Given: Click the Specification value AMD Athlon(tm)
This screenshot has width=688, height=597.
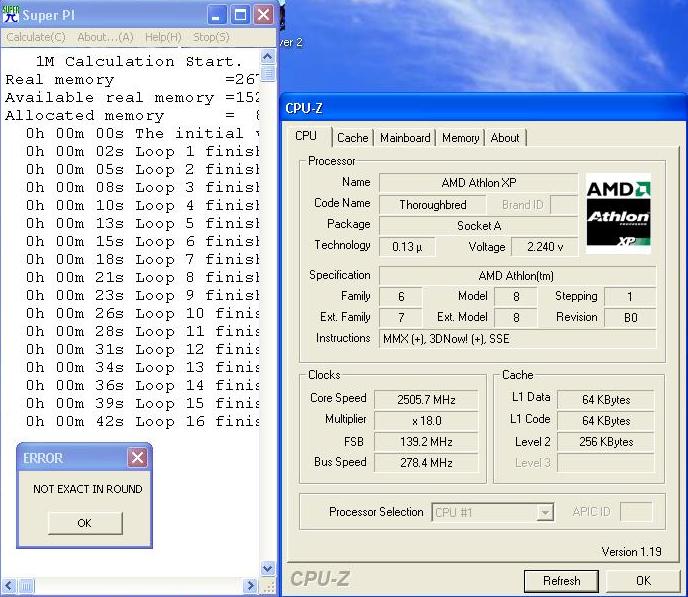Looking at the screenshot, I should pyautogui.click(x=518, y=276).
